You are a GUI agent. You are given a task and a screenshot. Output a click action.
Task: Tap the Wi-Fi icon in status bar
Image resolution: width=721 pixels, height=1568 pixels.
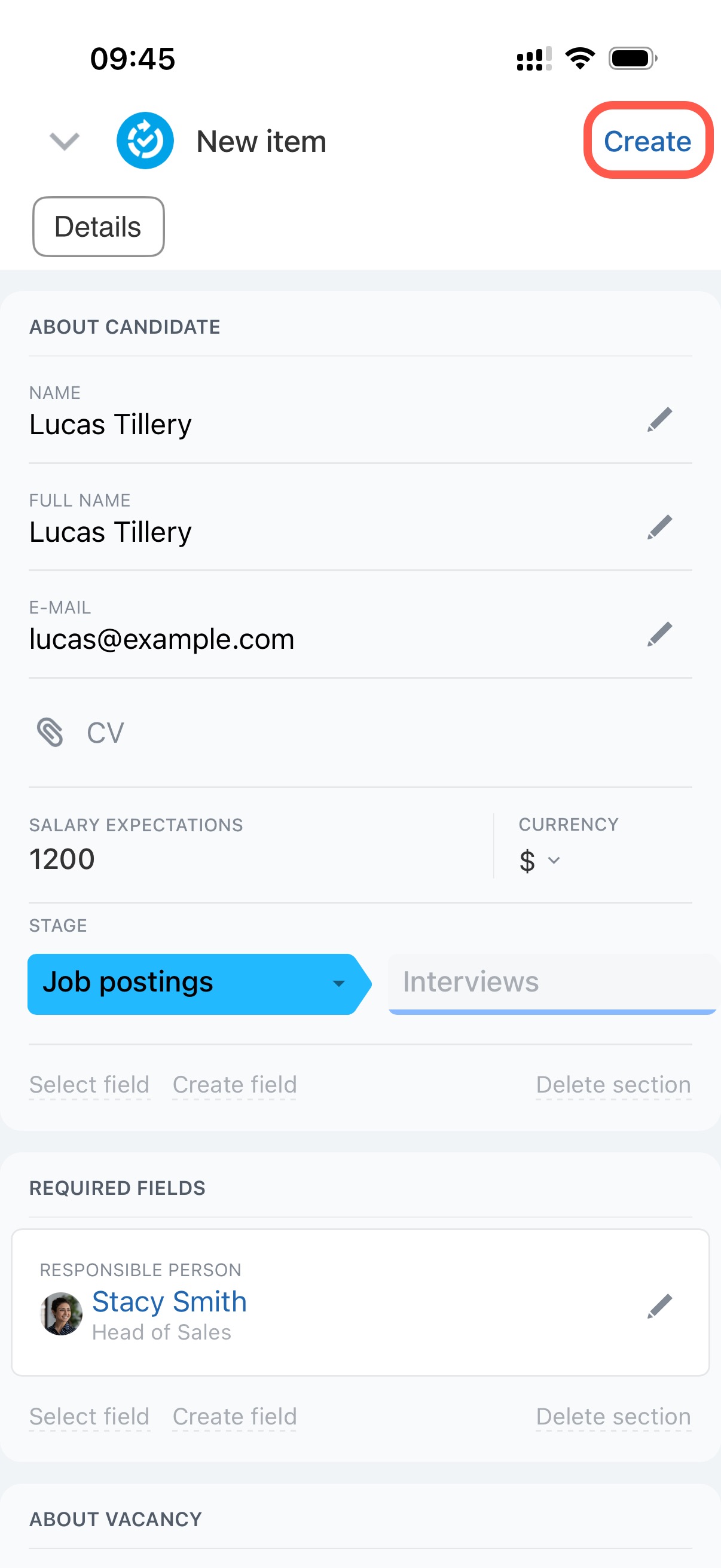click(x=579, y=59)
